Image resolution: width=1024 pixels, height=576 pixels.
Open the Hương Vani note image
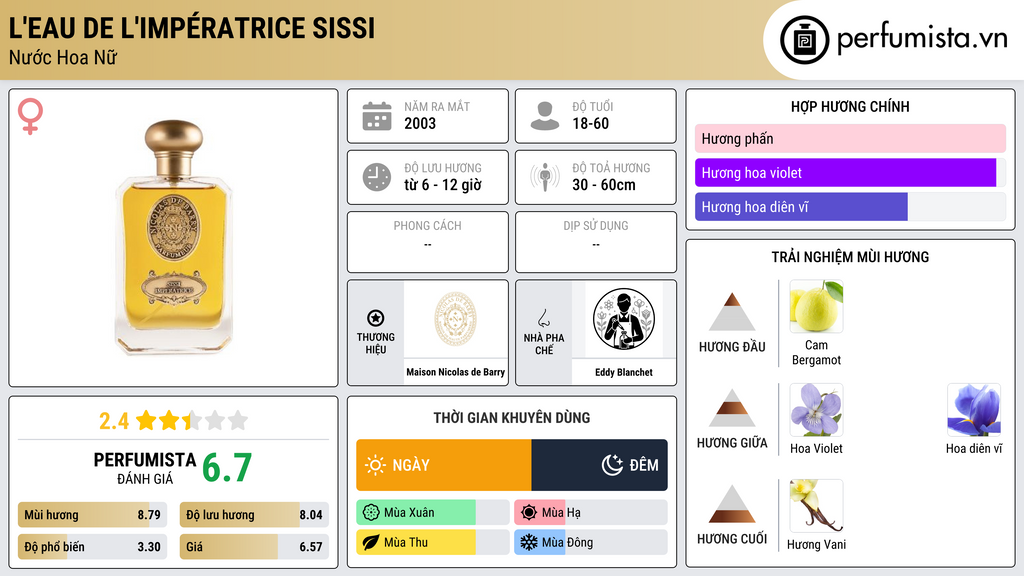click(x=816, y=505)
